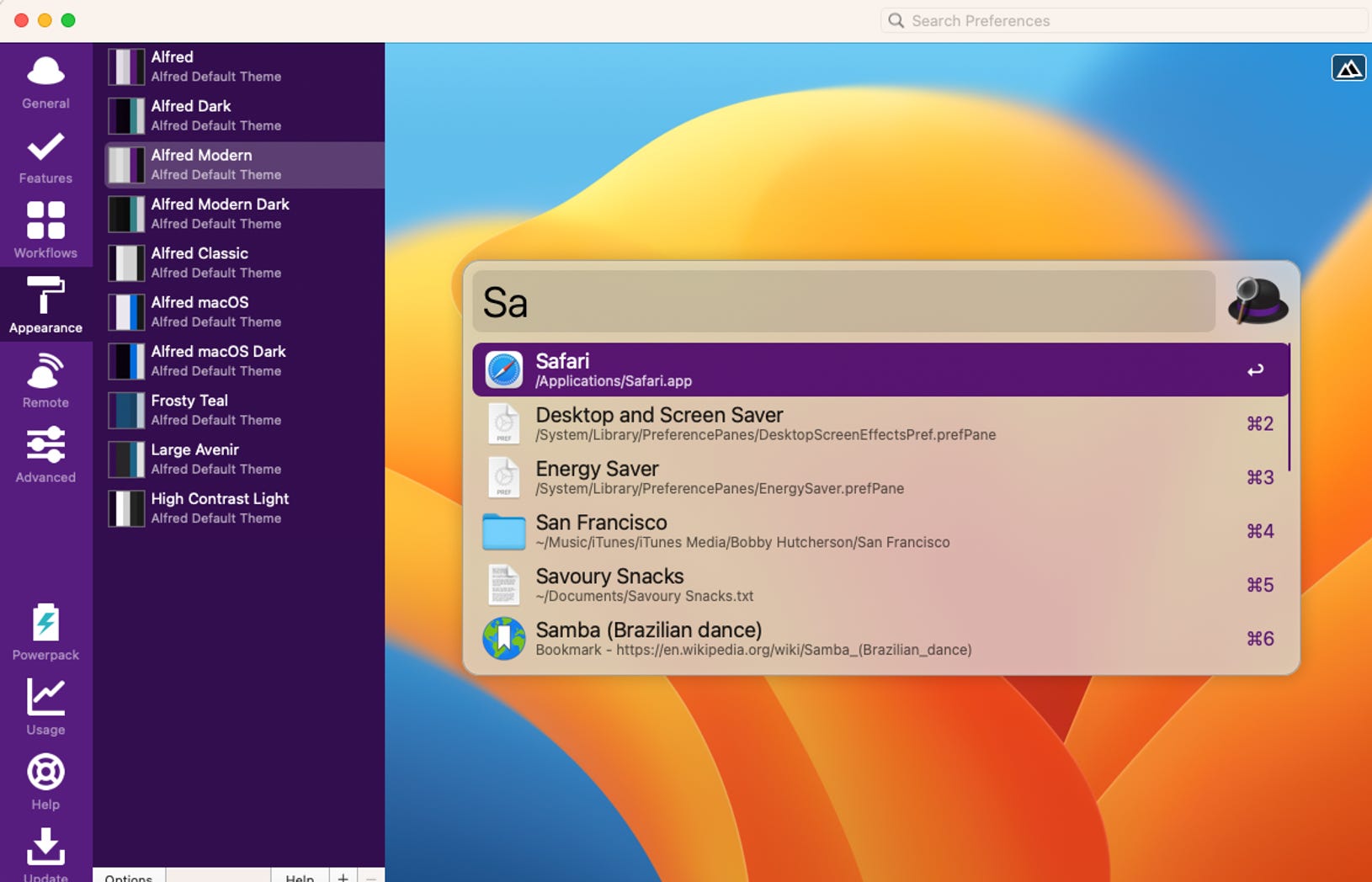This screenshot has width=1372, height=882.
Task: Click the Energy Saver prefpane icon
Action: 503,477
